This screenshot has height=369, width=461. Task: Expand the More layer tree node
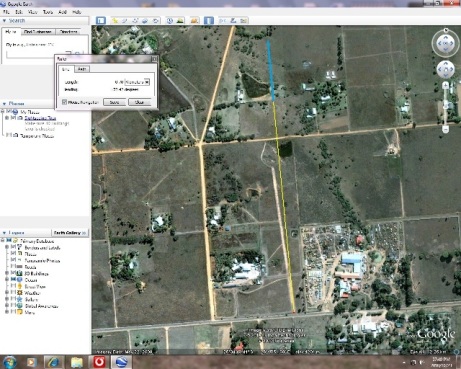(7, 312)
